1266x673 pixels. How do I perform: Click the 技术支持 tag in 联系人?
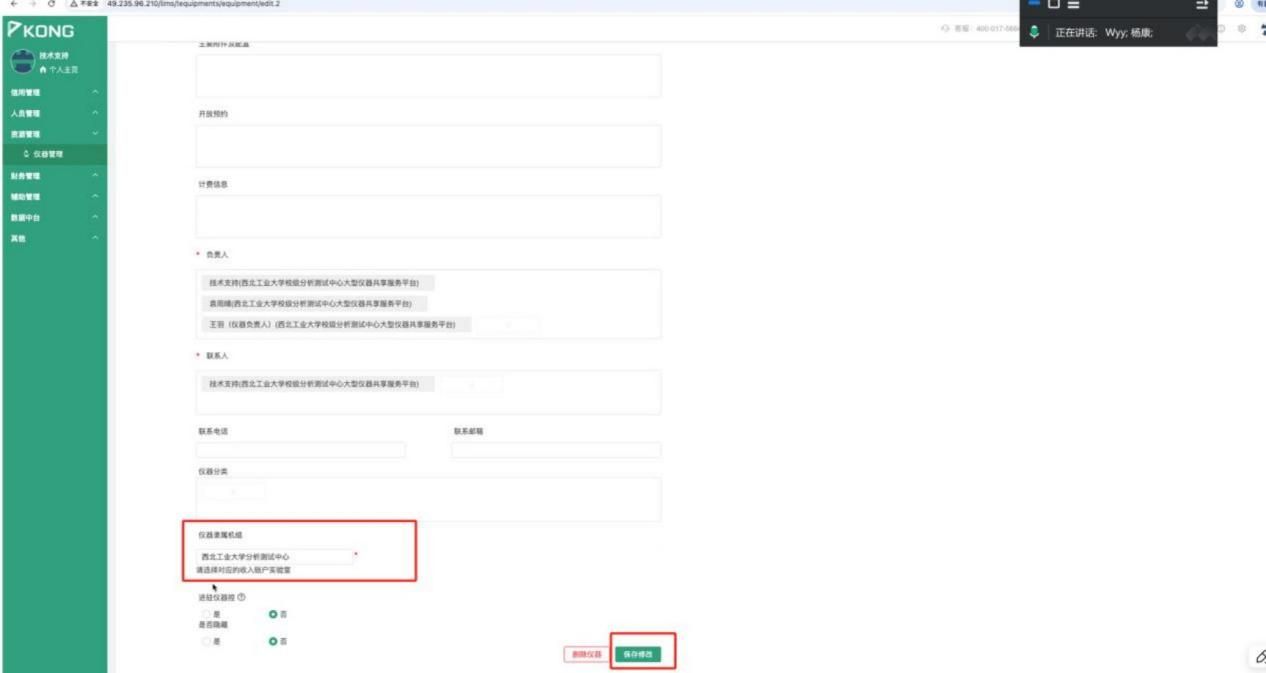(317, 384)
